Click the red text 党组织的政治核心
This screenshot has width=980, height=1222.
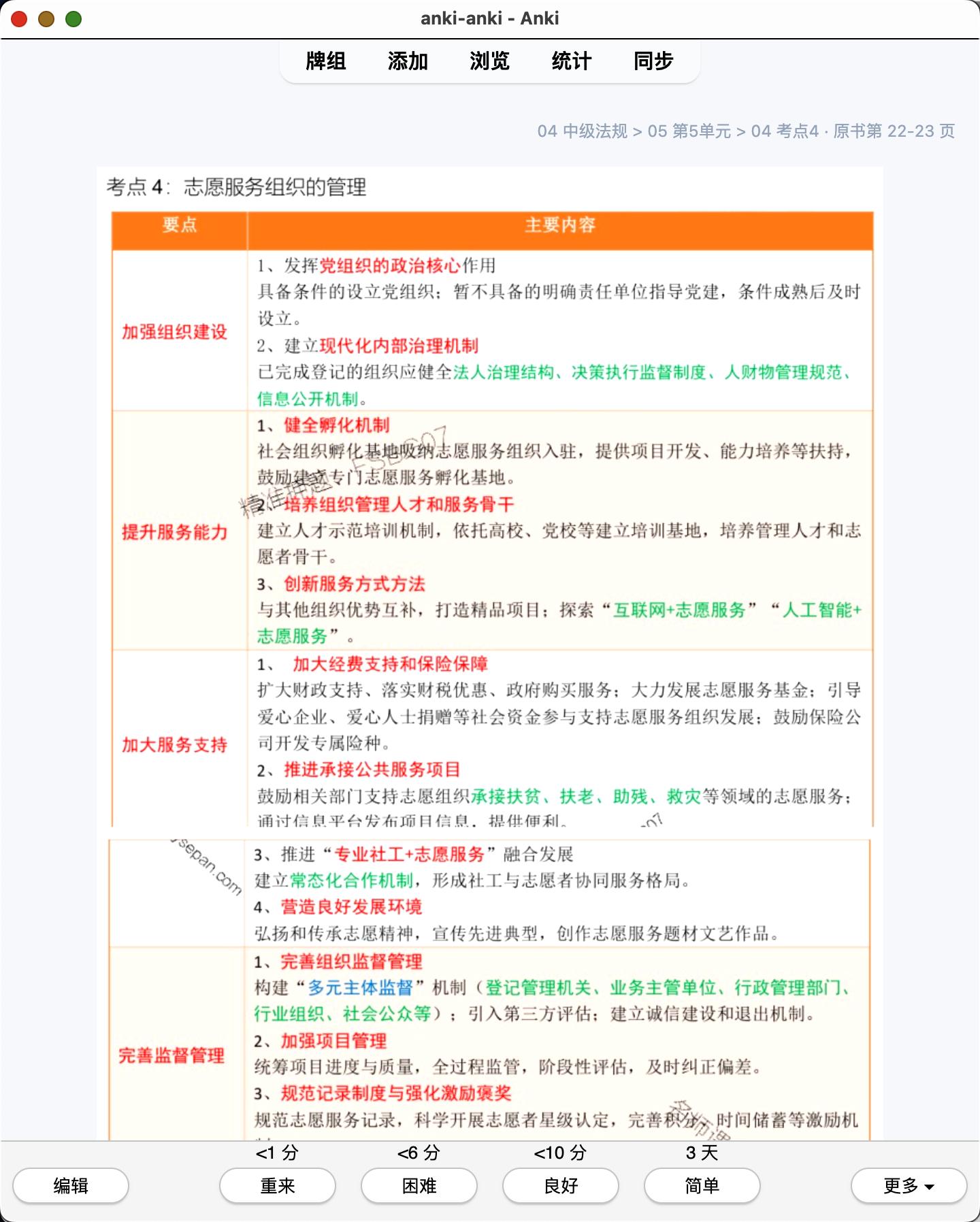(x=390, y=265)
